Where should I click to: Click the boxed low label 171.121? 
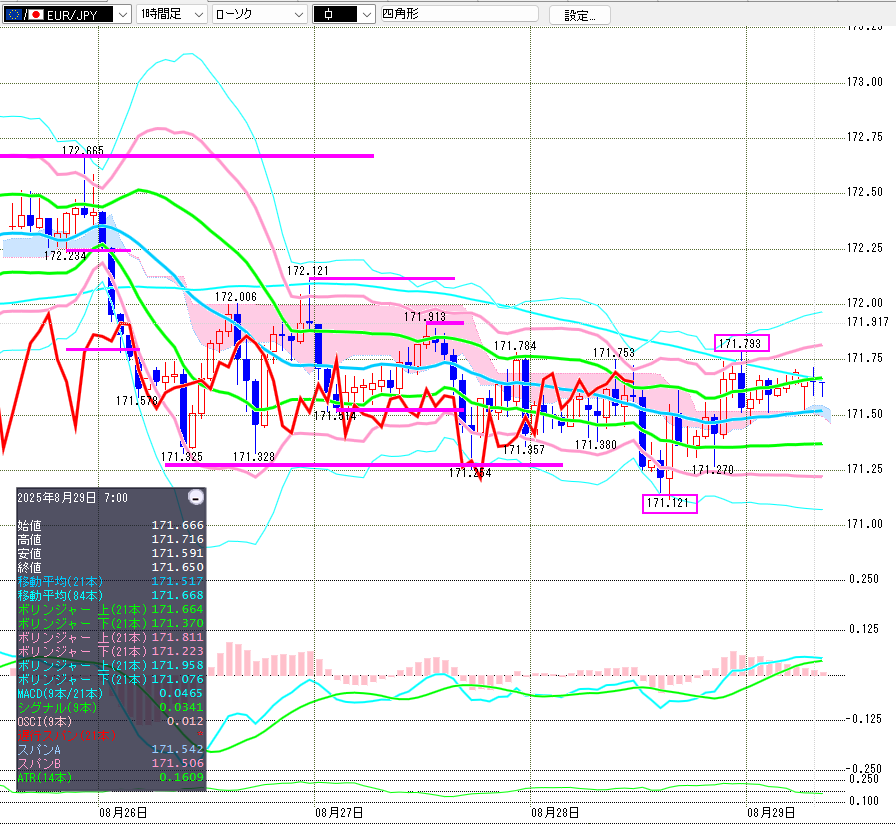click(670, 503)
